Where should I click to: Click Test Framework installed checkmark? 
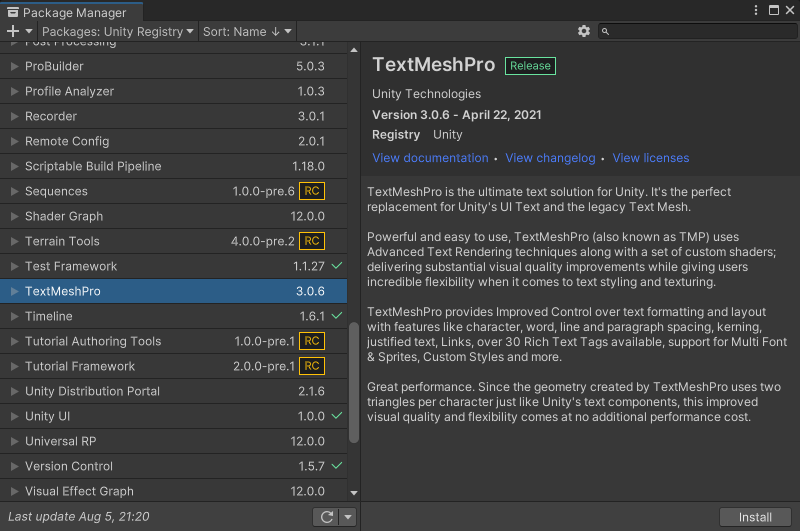(x=337, y=266)
